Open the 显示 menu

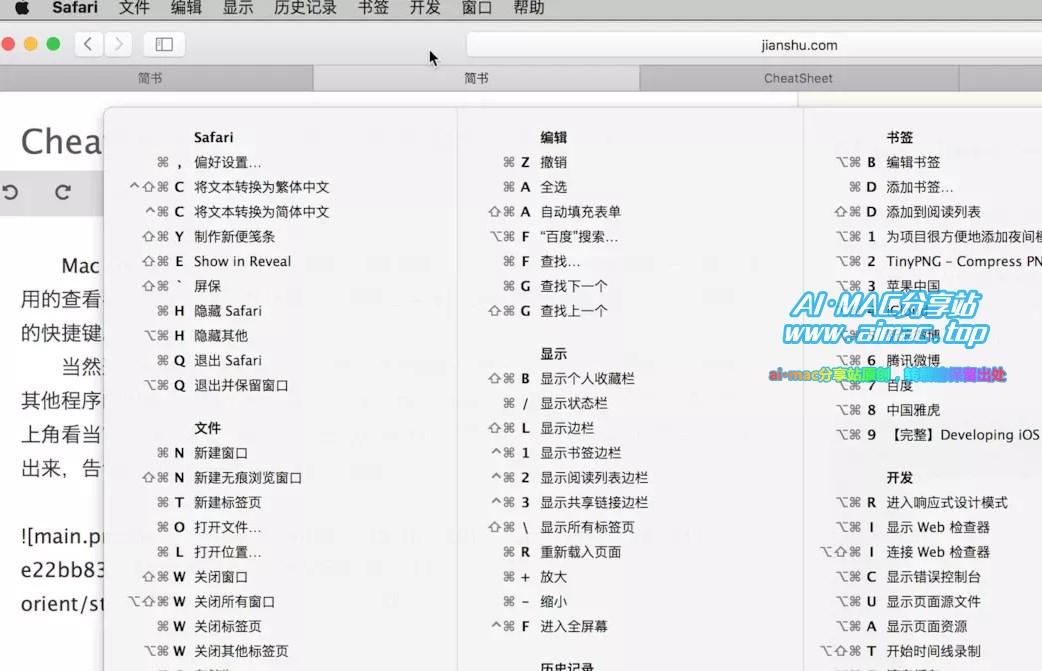point(238,8)
